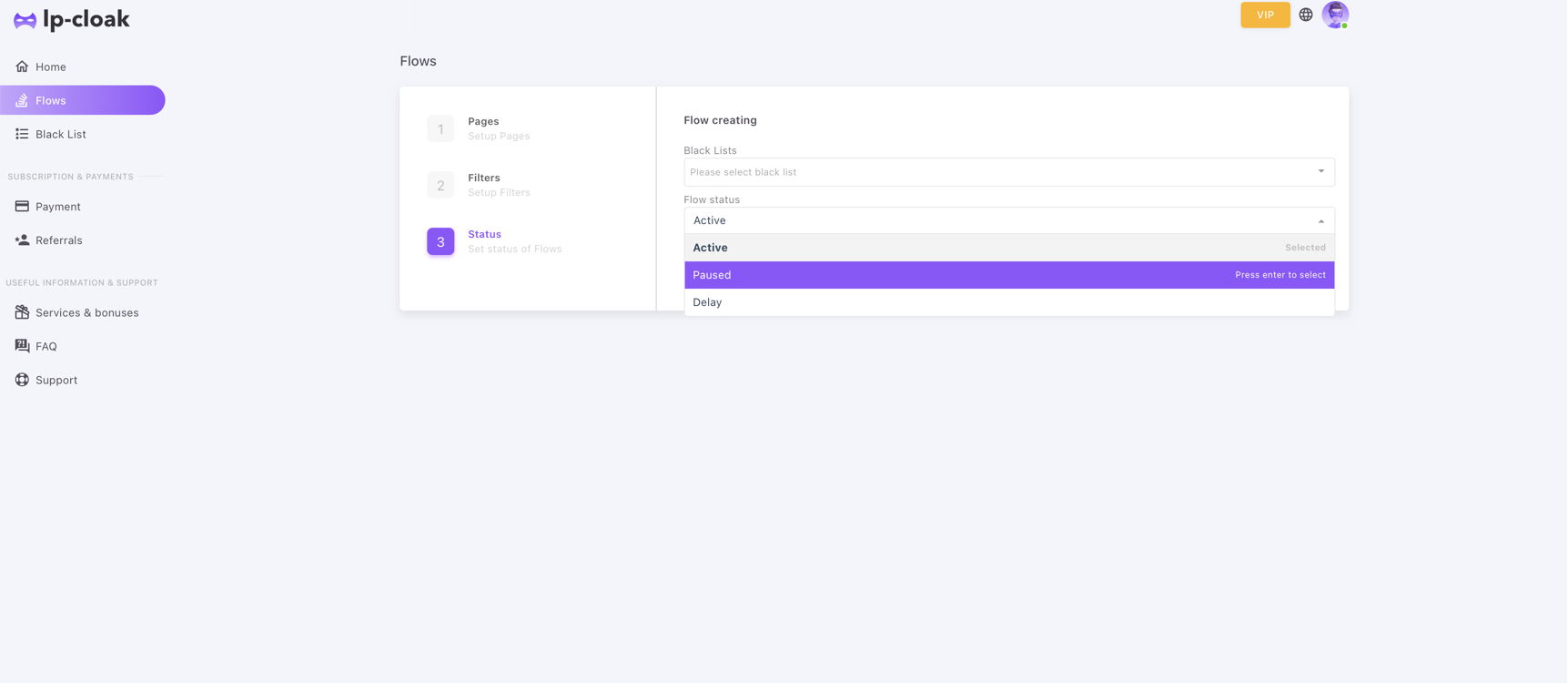
Task: Click the FAQ chat icon
Action: pos(22,346)
